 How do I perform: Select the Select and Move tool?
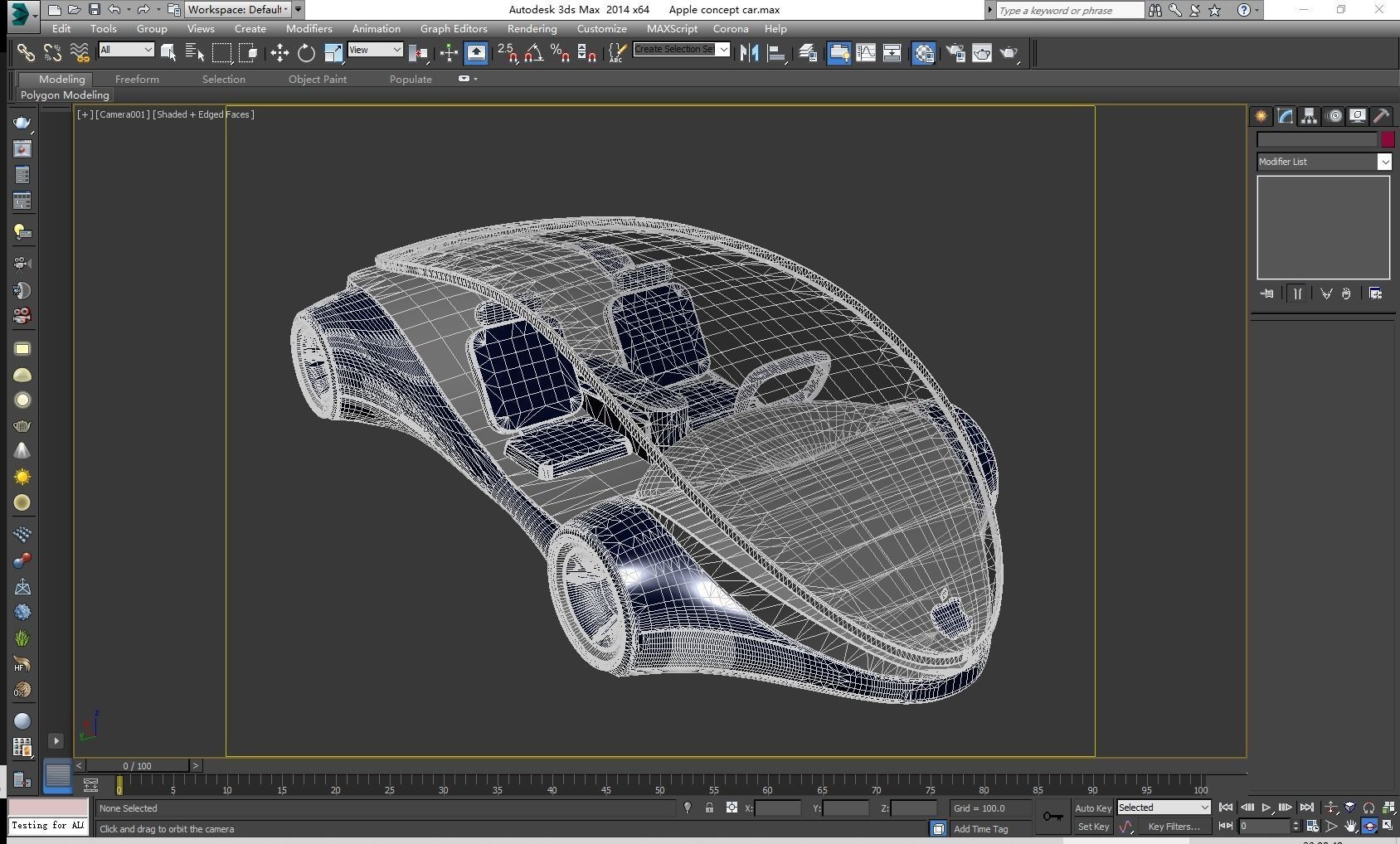[280, 53]
